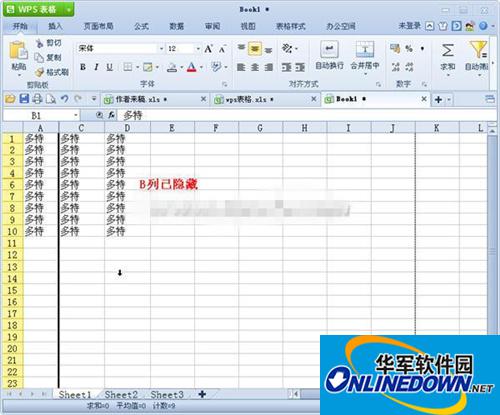Click the Print icon
Image resolution: width=500 pixels, height=415 pixels.
tap(37, 99)
